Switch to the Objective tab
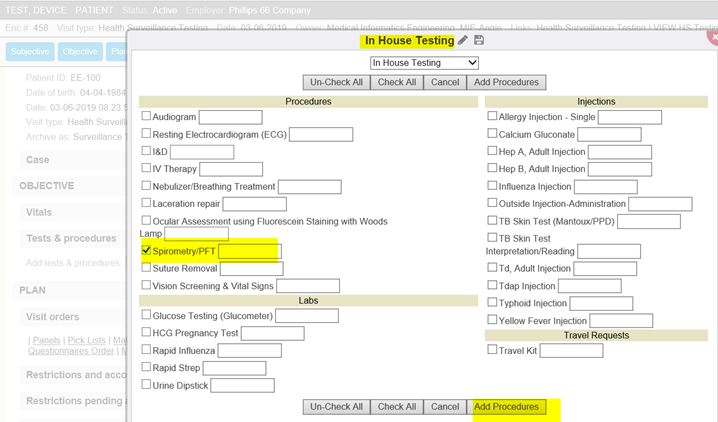Viewport: 718px width, 422px height. [x=80, y=52]
